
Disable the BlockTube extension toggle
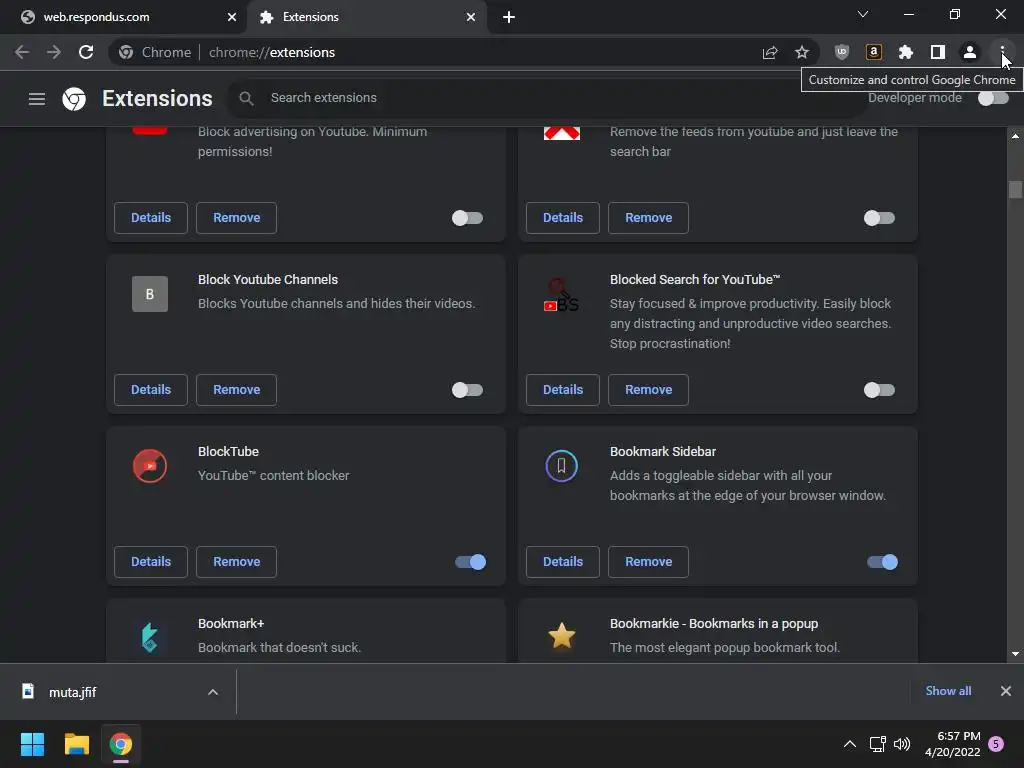click(x=471, y=562)
